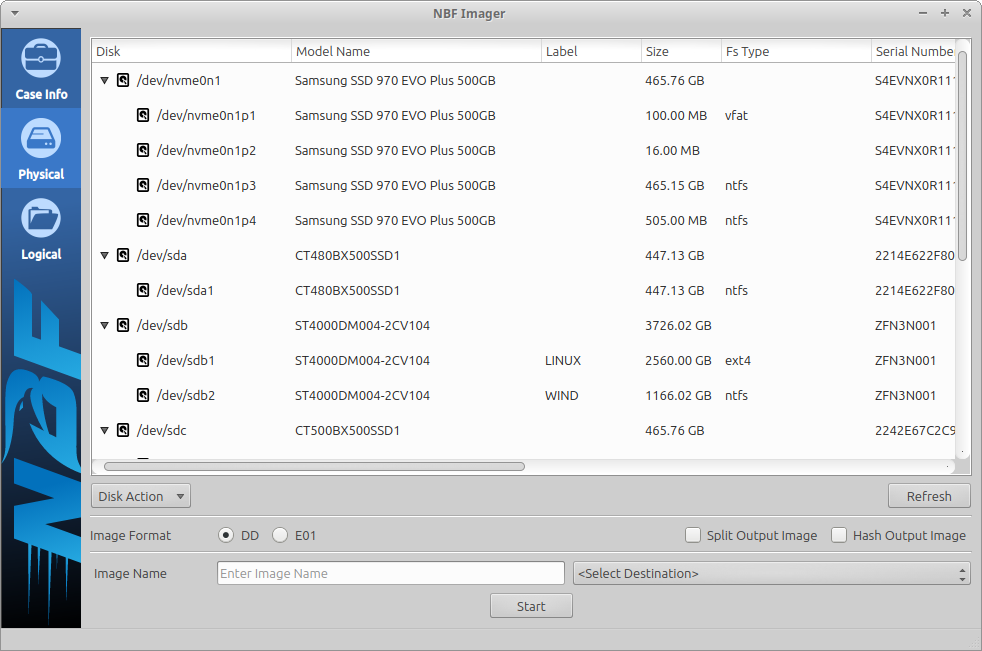Choose the E01 image format option
982x651 pixels.
pyautogui.click(x=280, y=536)
